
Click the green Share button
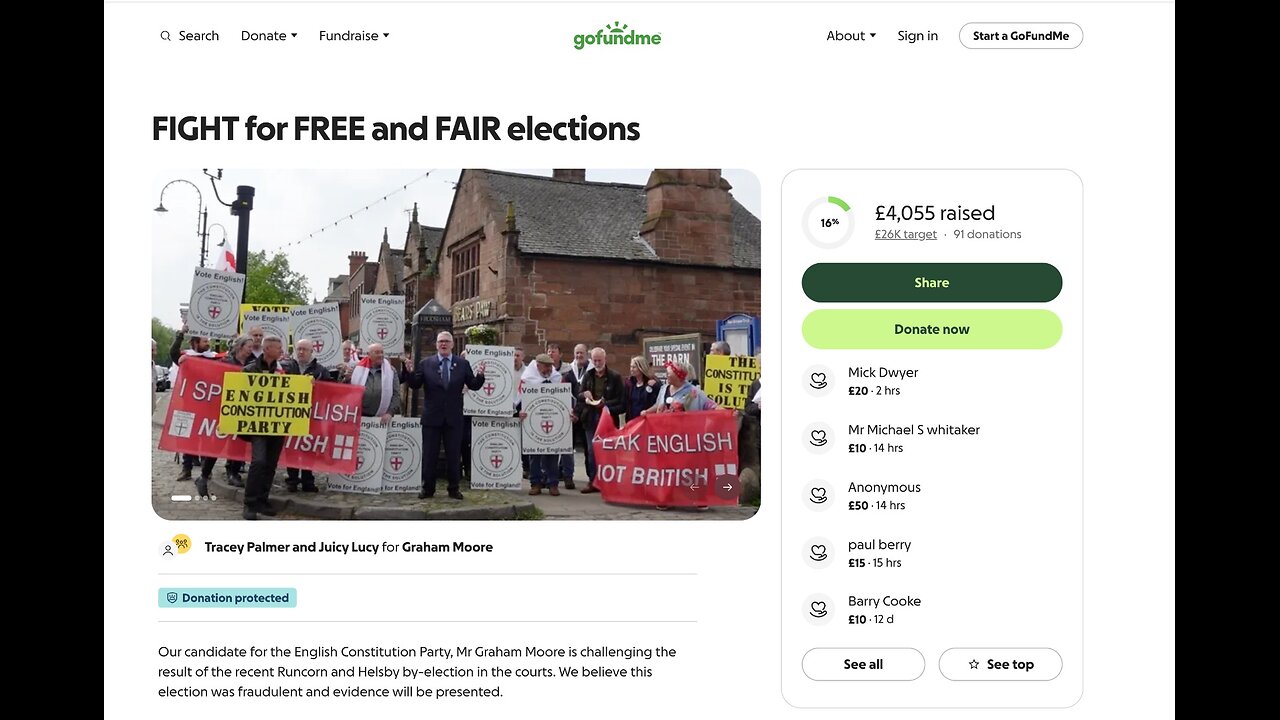(x=931, y=283)
